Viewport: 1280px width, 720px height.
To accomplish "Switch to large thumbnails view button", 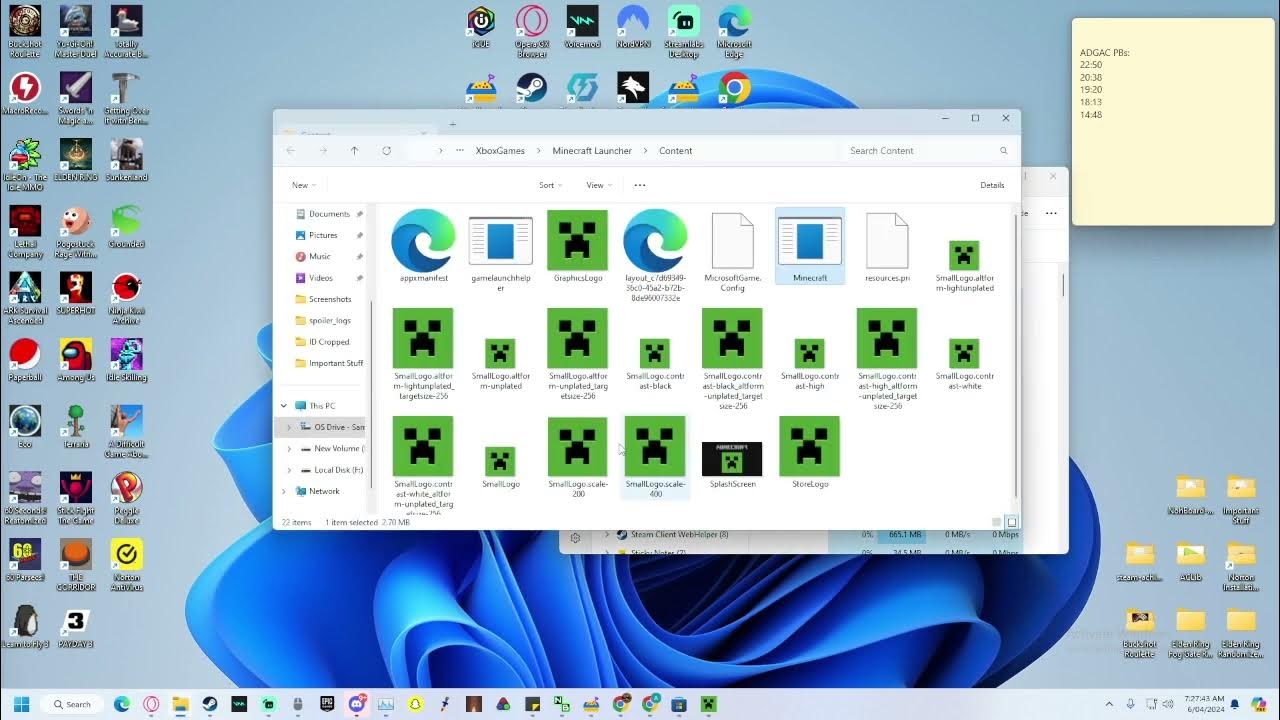I will 1012,522.
